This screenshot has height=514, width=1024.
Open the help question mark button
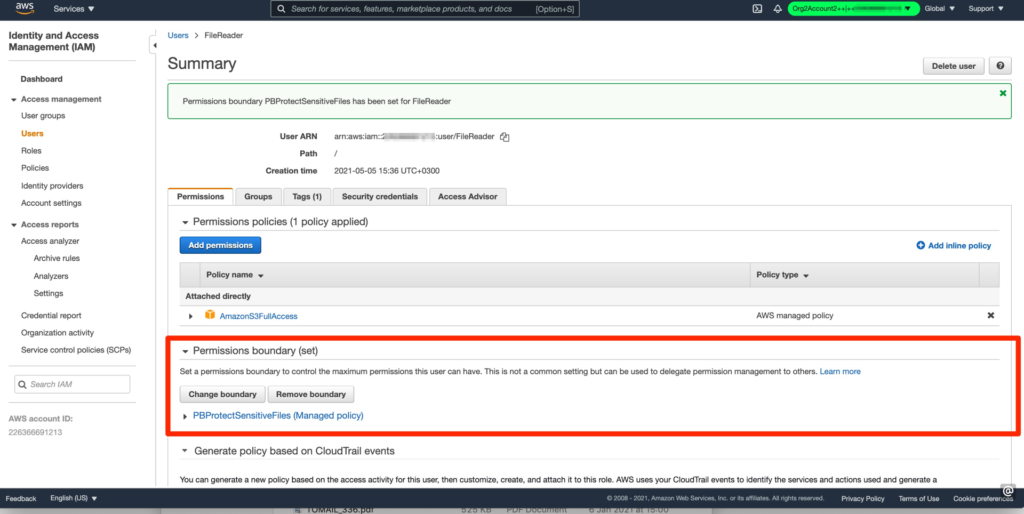coord(1000,66)
